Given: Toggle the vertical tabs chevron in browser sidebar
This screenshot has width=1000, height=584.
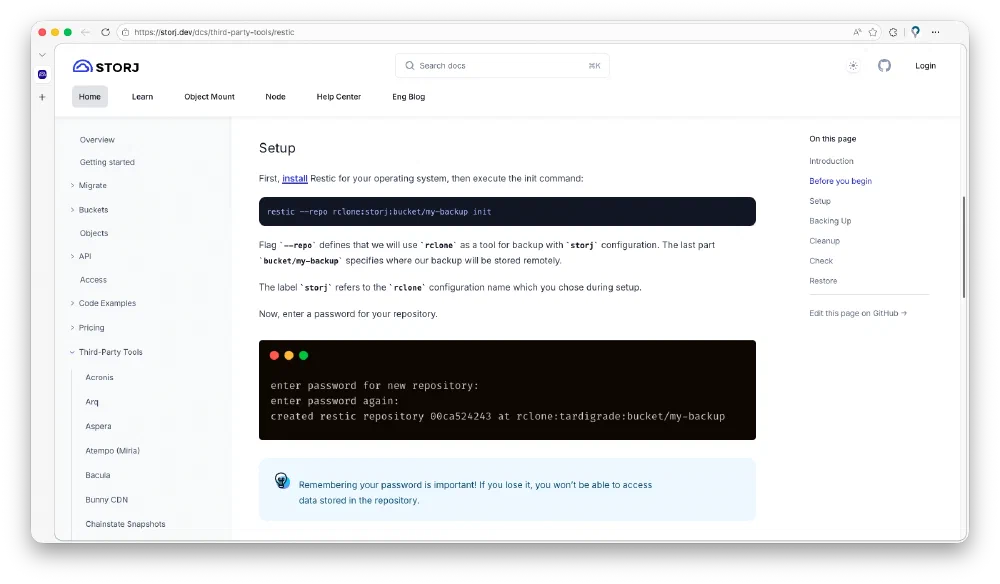Looking at the screenshot, I should point(41,55).
